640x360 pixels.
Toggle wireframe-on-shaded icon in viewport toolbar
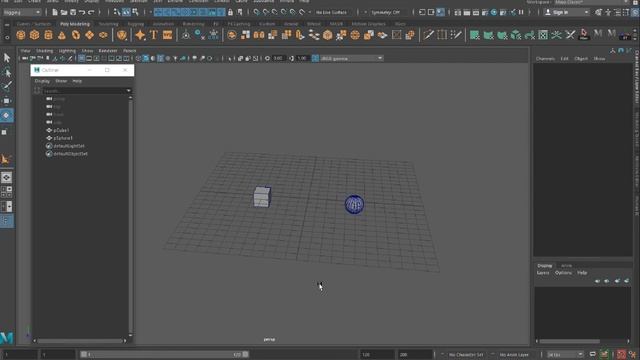tap(160, 58)
